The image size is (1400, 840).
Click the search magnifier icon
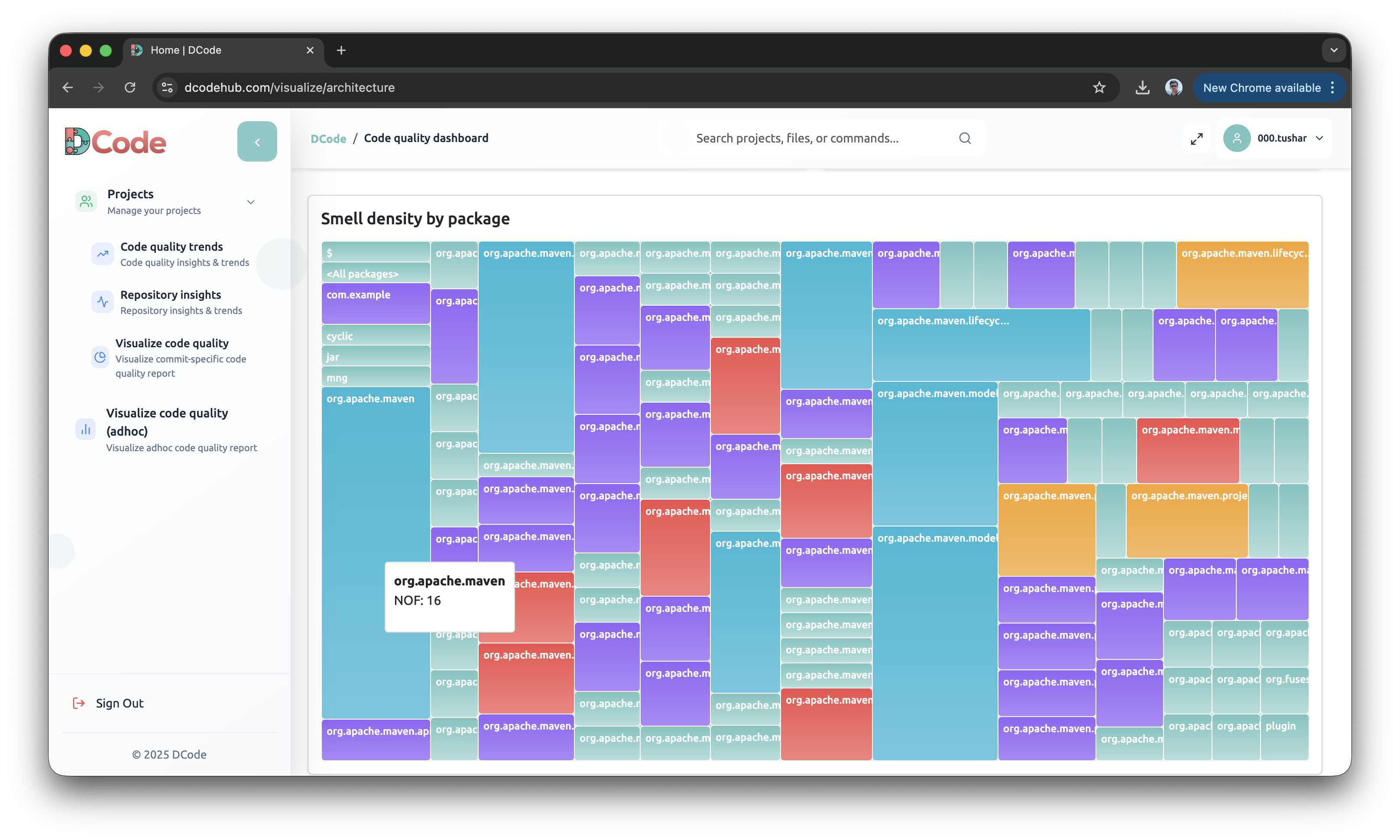pos(965,138)
